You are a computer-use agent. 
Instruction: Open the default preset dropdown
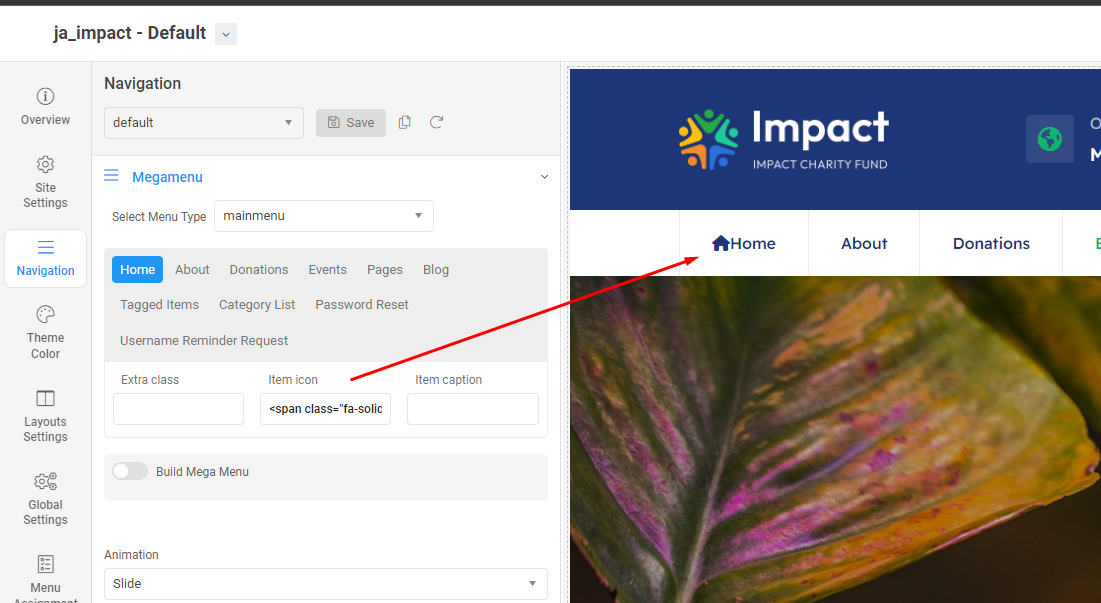pyautogui.click(x=204, y=123)
